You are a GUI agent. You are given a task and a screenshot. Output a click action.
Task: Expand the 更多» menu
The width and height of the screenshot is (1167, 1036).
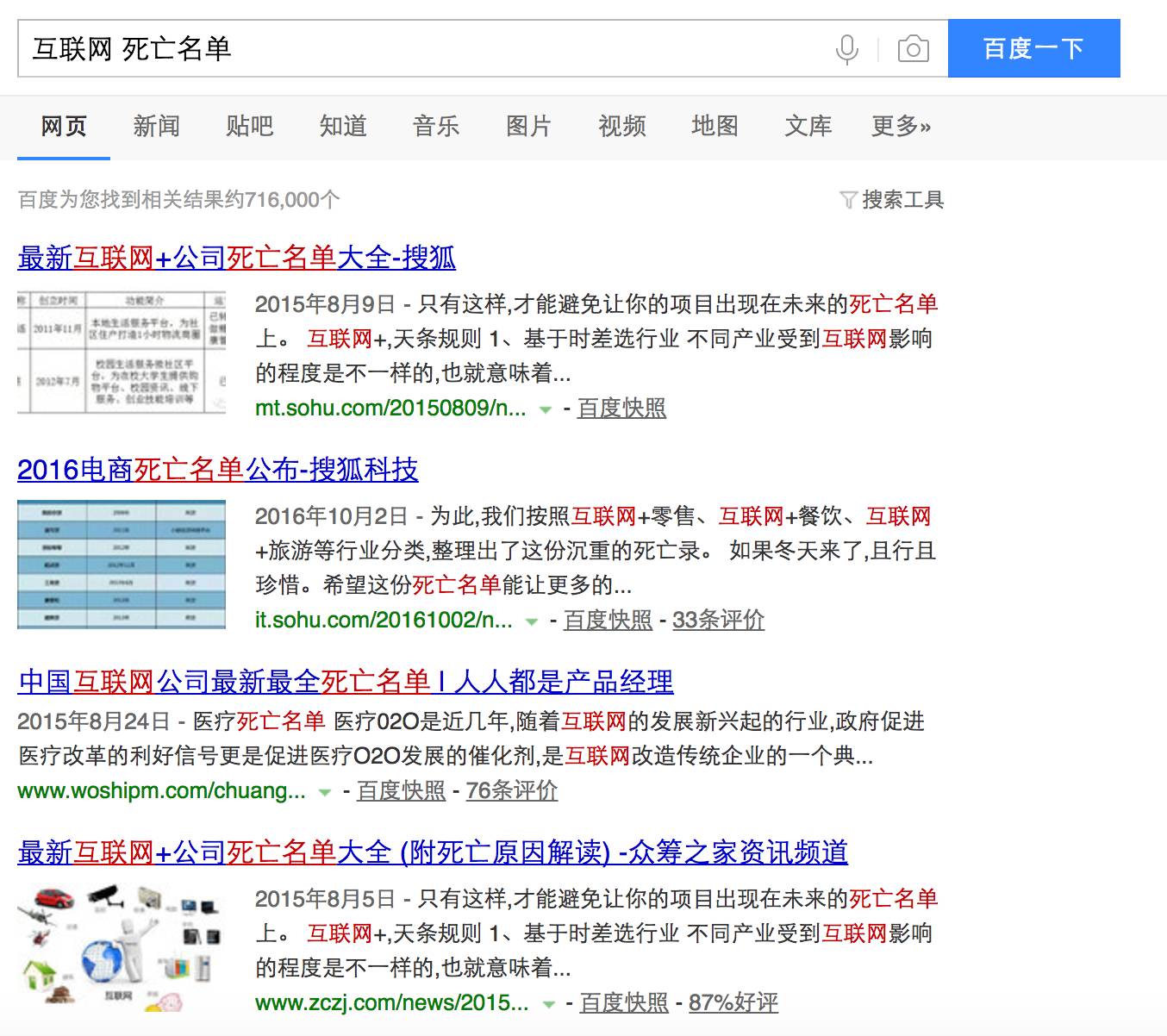click(901, 126)
